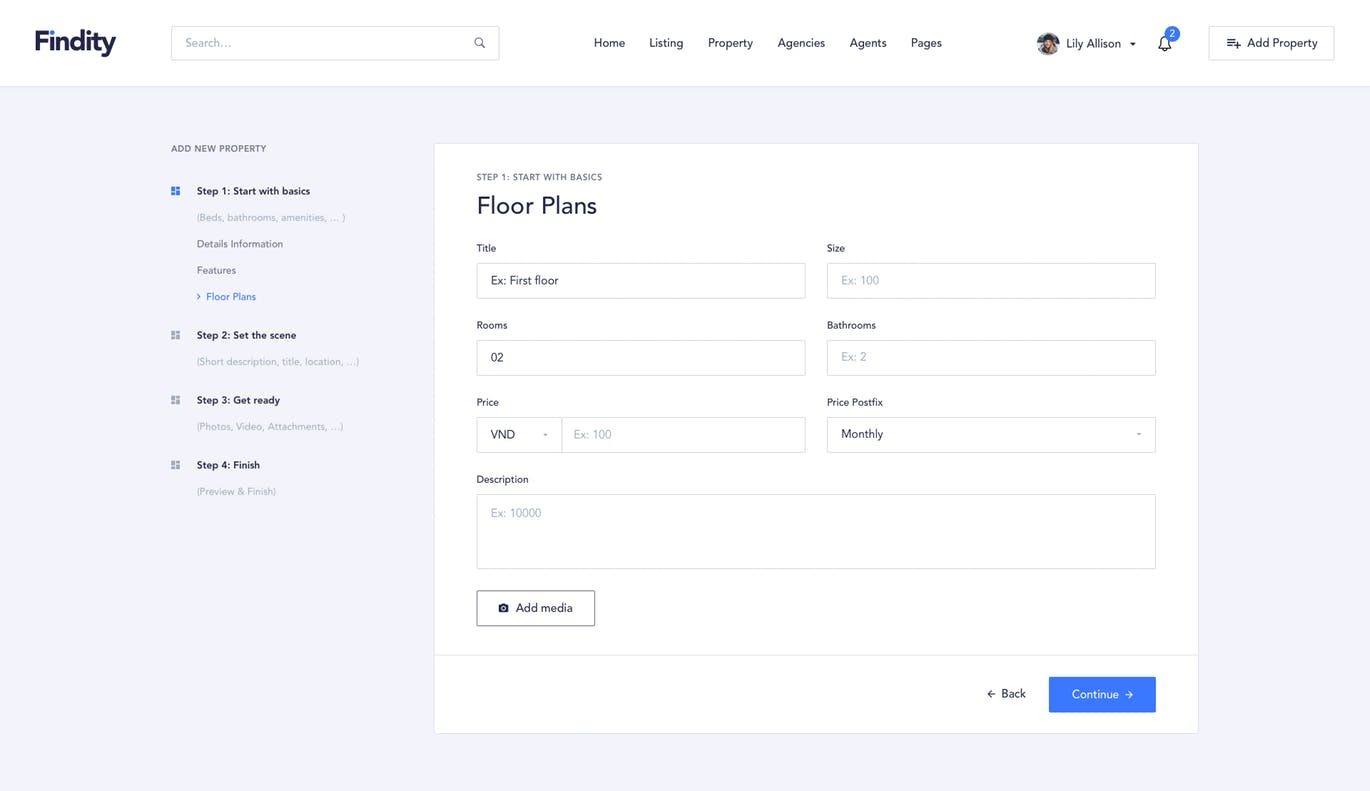Screen dimensions: 1370x791
Task: Go to the Agencies nav item
Action: coord(801,43)
